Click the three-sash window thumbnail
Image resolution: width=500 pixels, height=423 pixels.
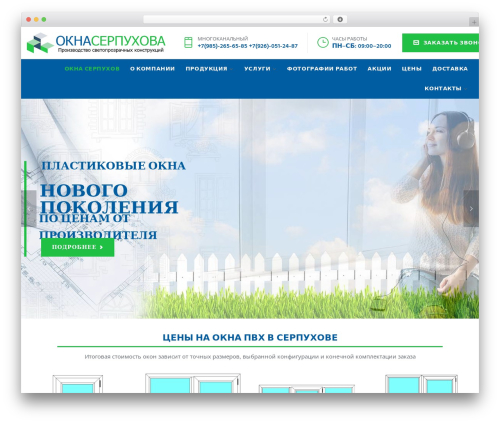pos(307,389)
